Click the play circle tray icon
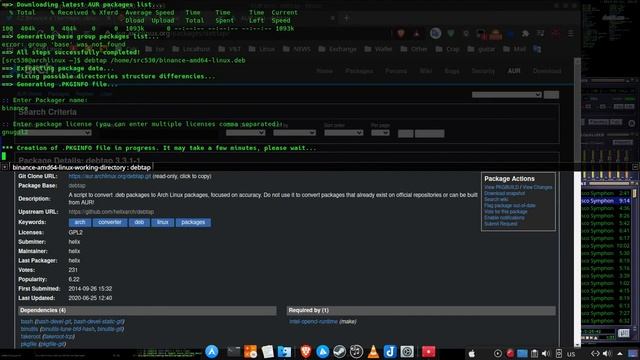 [498, 353]
